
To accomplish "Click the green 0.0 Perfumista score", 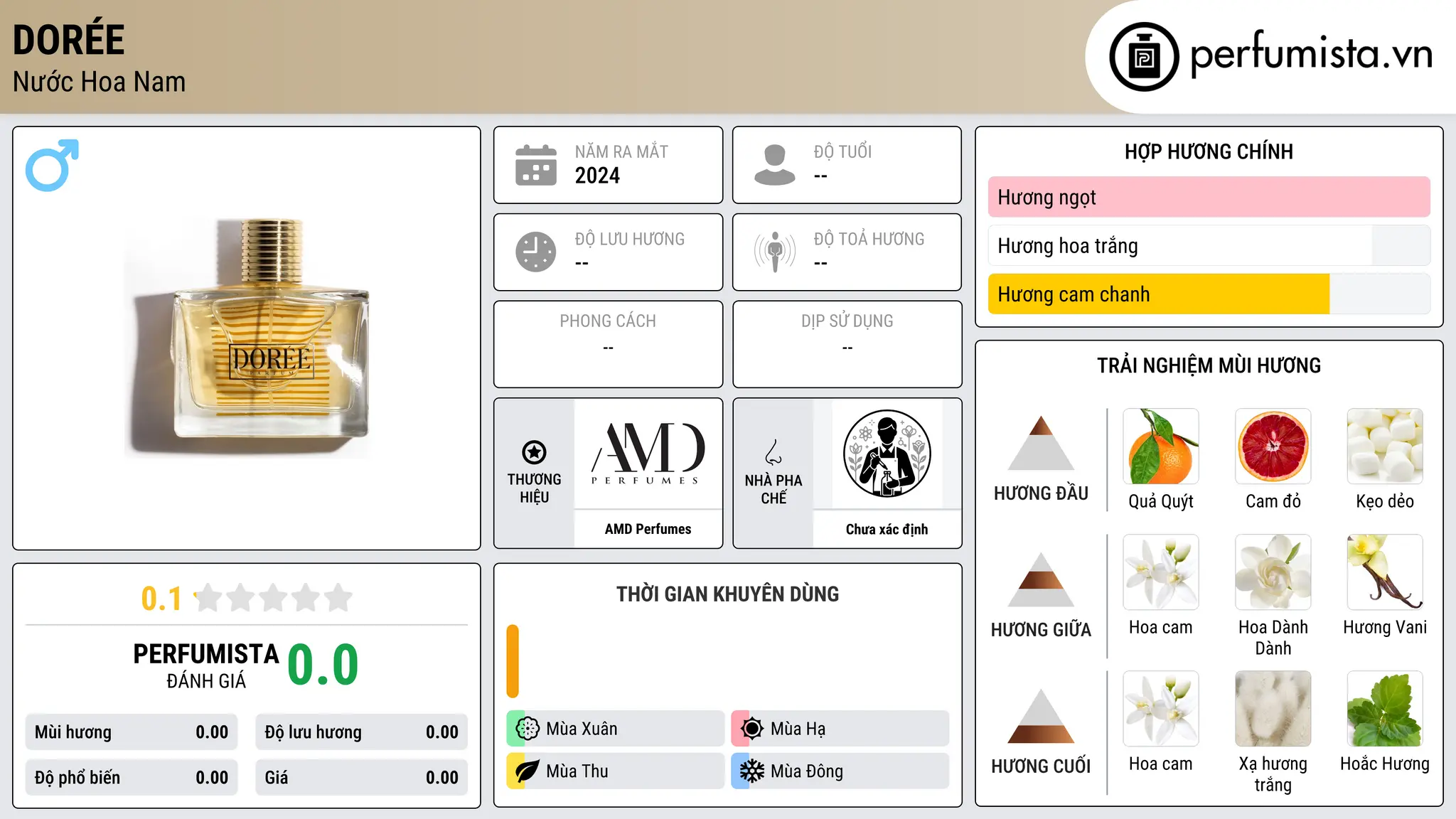I will click(323, 665).
